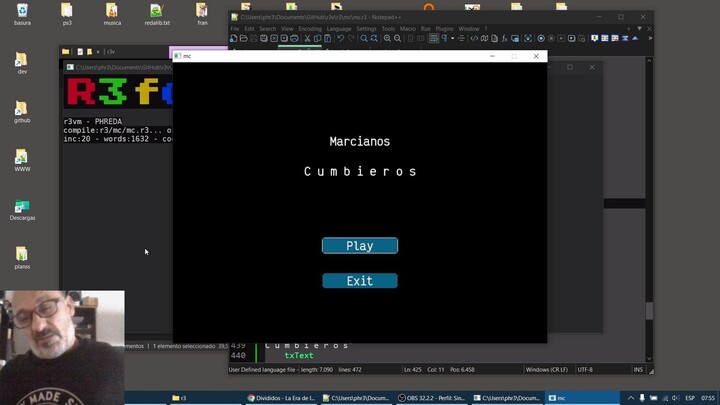Select dev folder shortcut on desktop
This screenshot has height=405, width=720.
pos(22,63)
